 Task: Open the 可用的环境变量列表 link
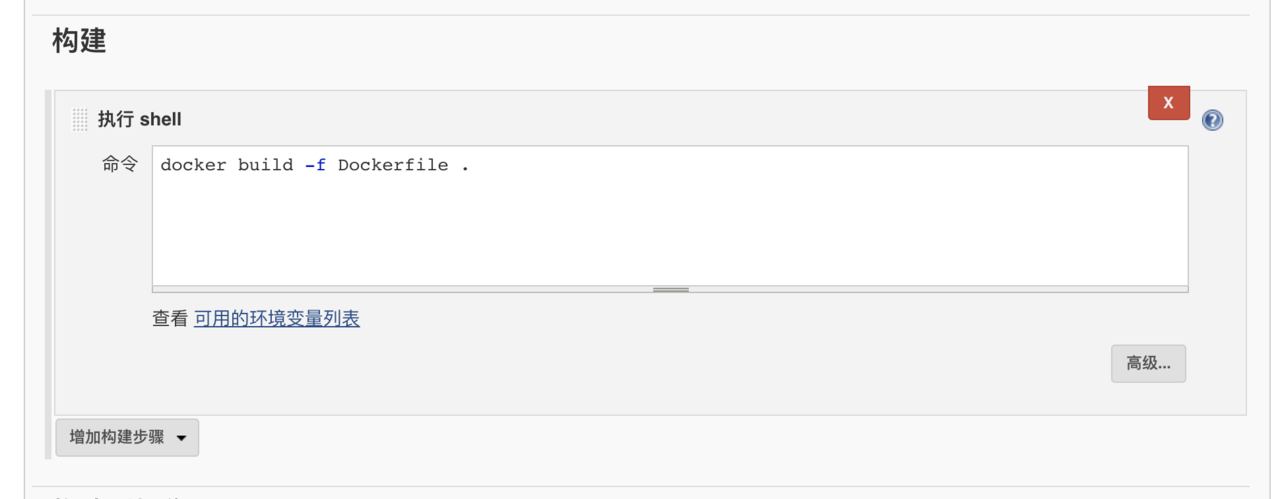(277, 319)
